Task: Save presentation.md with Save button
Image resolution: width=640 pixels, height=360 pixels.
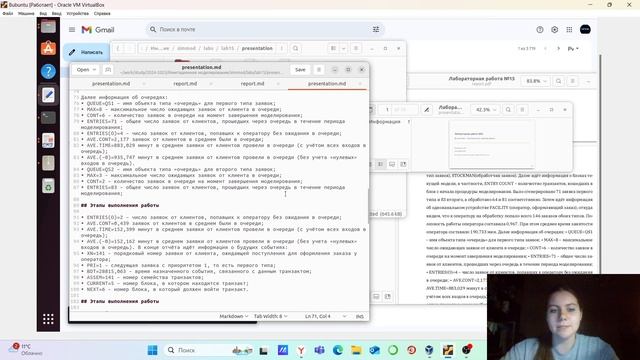Action: pyautogui.click(x=300, y=70)
